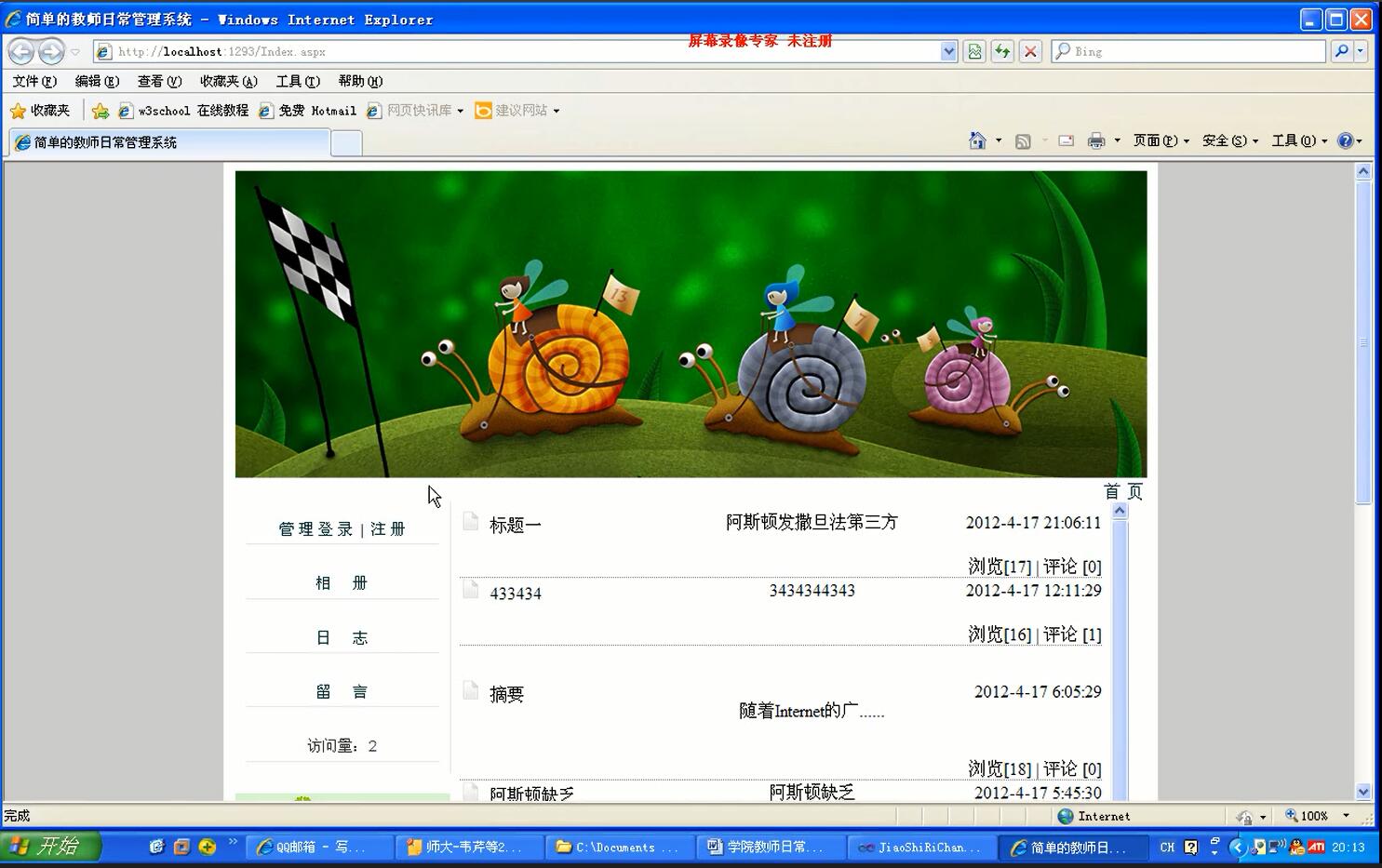Toggle the compatibility view icon

click(x=974, y=52)
